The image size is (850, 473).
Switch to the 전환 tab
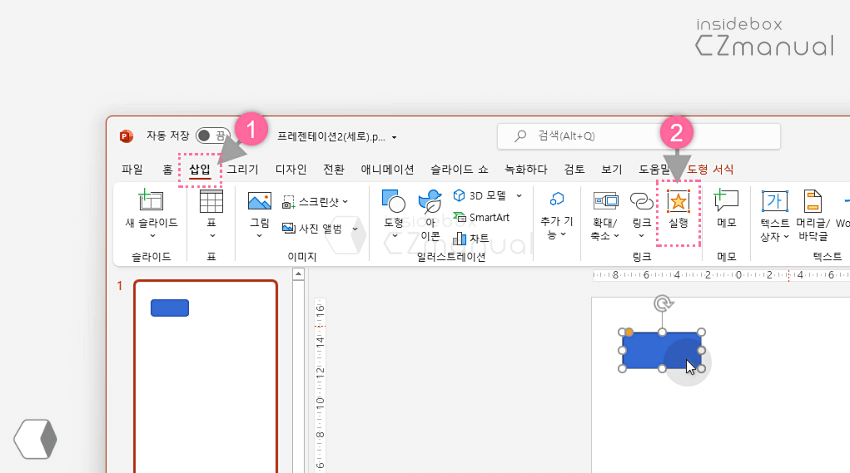click(333, 169)
